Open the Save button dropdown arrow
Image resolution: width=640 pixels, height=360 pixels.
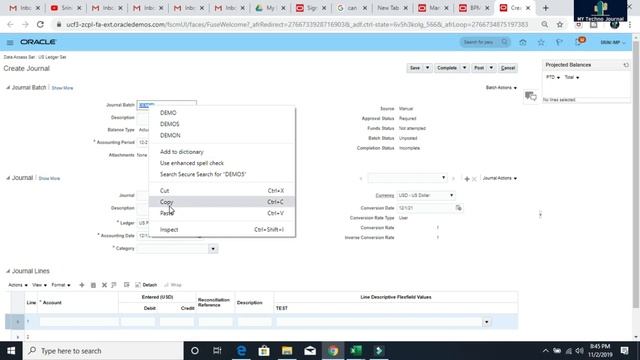pyautogui.click(x=427, y=68)
